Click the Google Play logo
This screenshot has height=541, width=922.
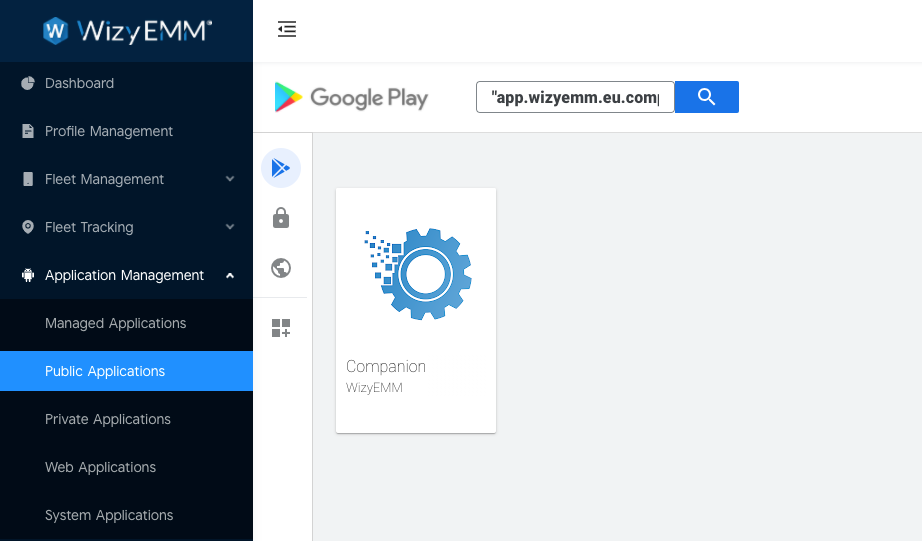pos(351,98)
